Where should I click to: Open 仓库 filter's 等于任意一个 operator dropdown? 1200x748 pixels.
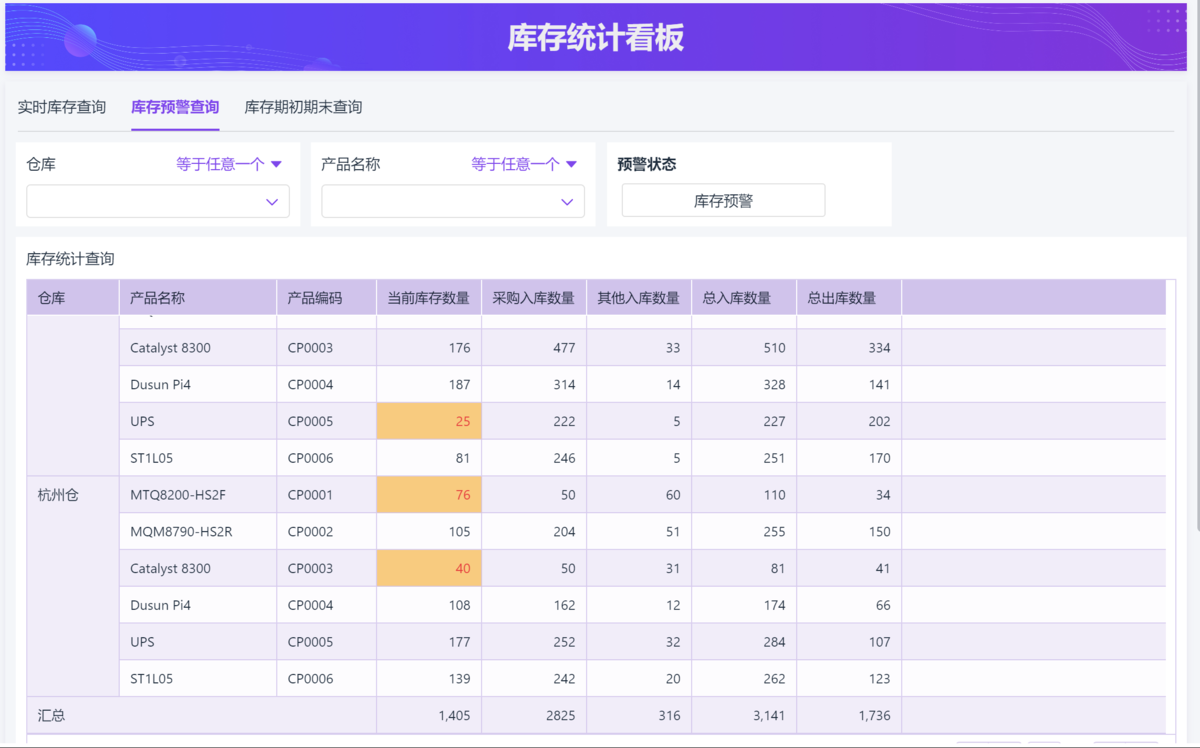[x=229, y=164]
